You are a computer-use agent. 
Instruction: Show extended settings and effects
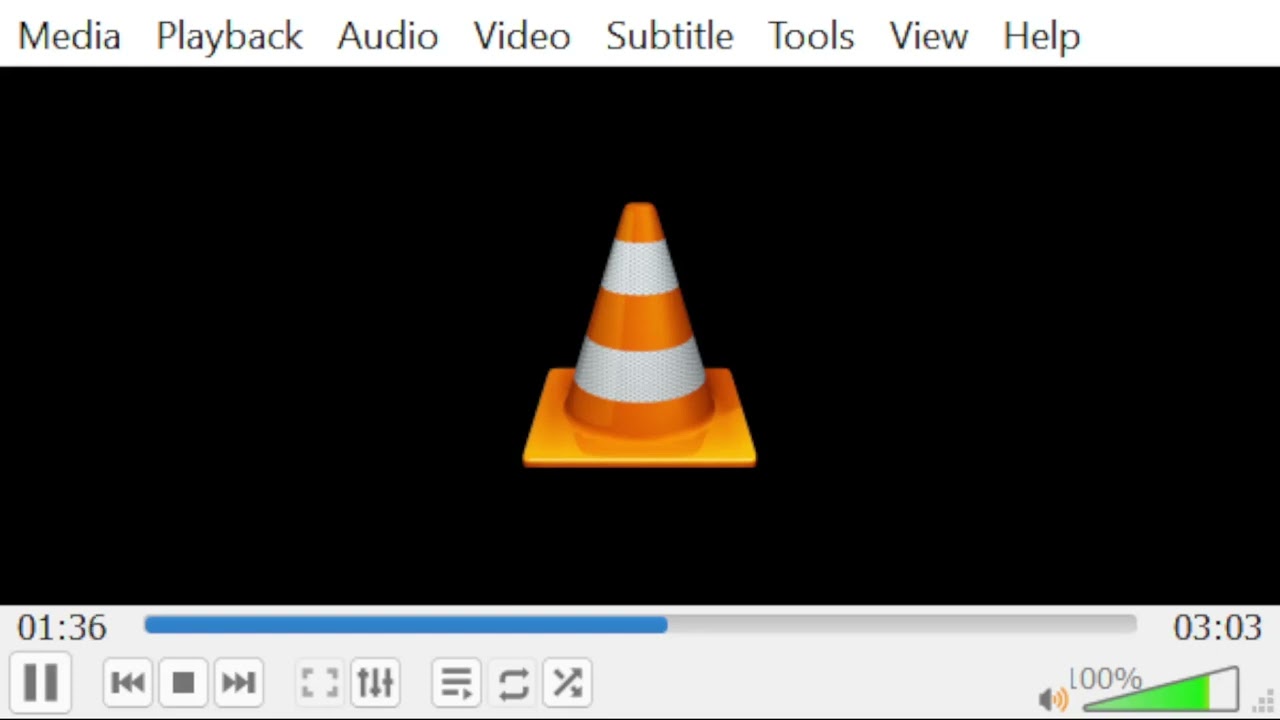(x=375, y=683)
